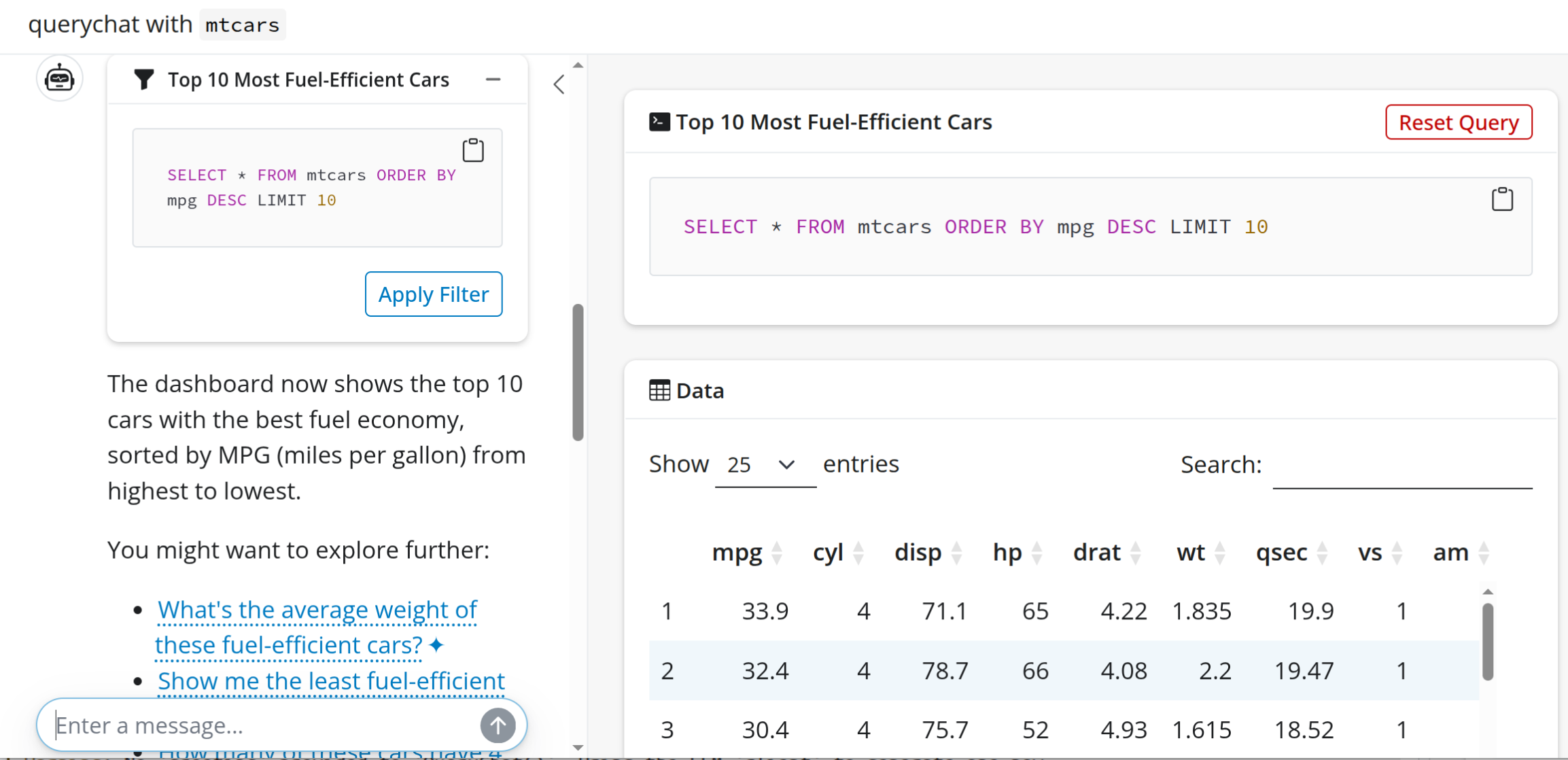Minimize the Top 10 filter card
This screenshot has height=760, width=1568.
coord(493,80)
